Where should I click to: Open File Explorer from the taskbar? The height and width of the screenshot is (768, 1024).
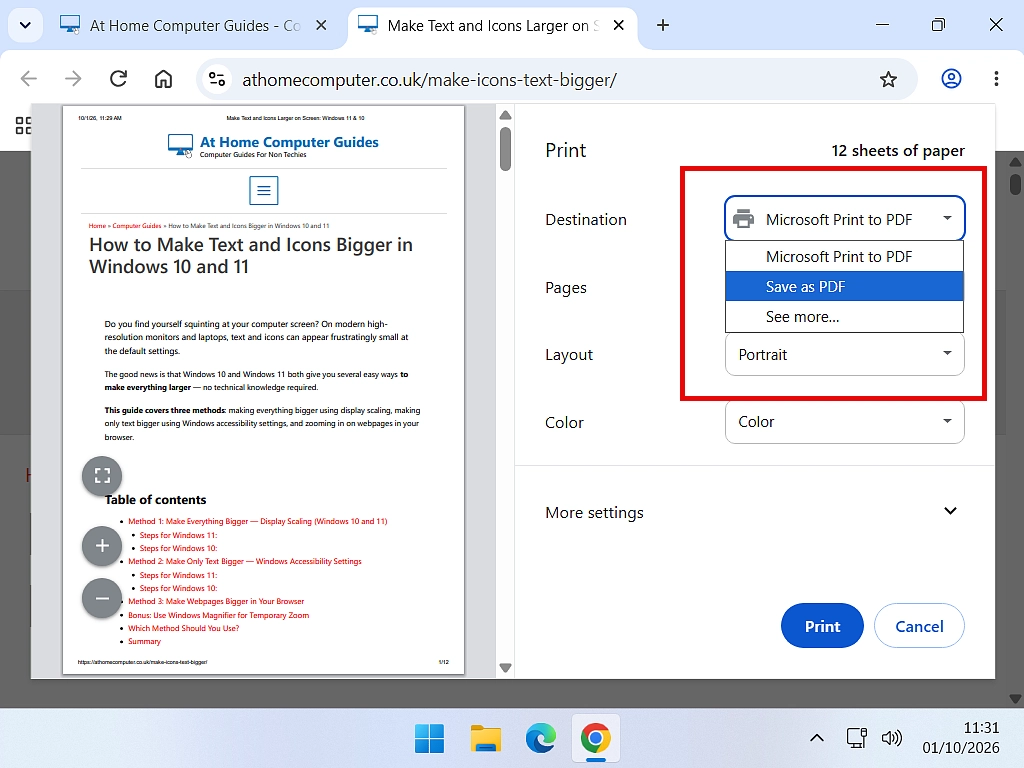pyautogui.click(x=485, y=739)
